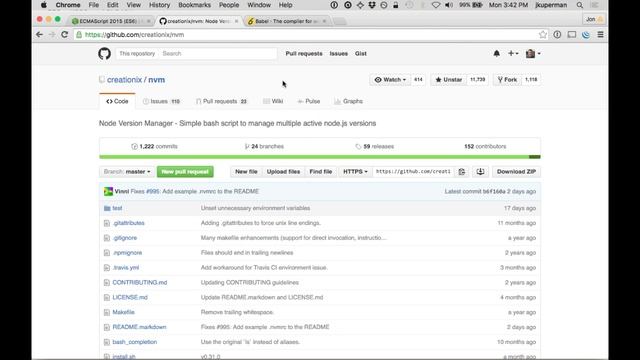Open the Wiki tab
Image resolution: width=640 pixels, height=360 pixels.
(x=273, y=101)
